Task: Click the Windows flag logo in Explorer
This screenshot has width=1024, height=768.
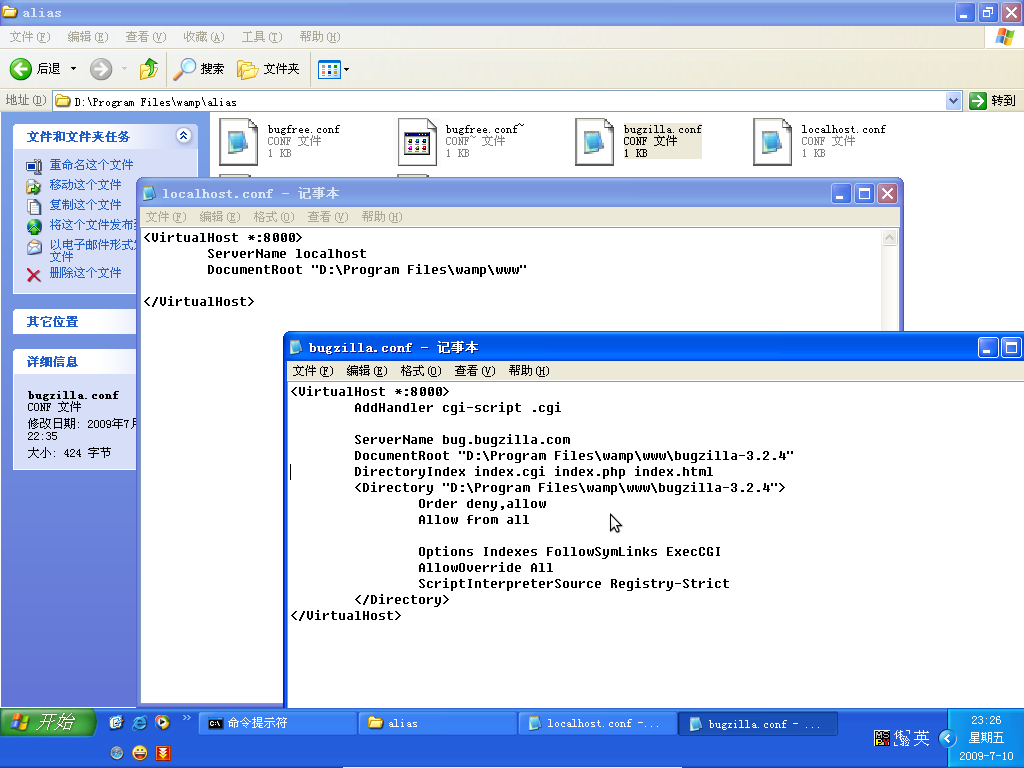Action: [1004, 37]
